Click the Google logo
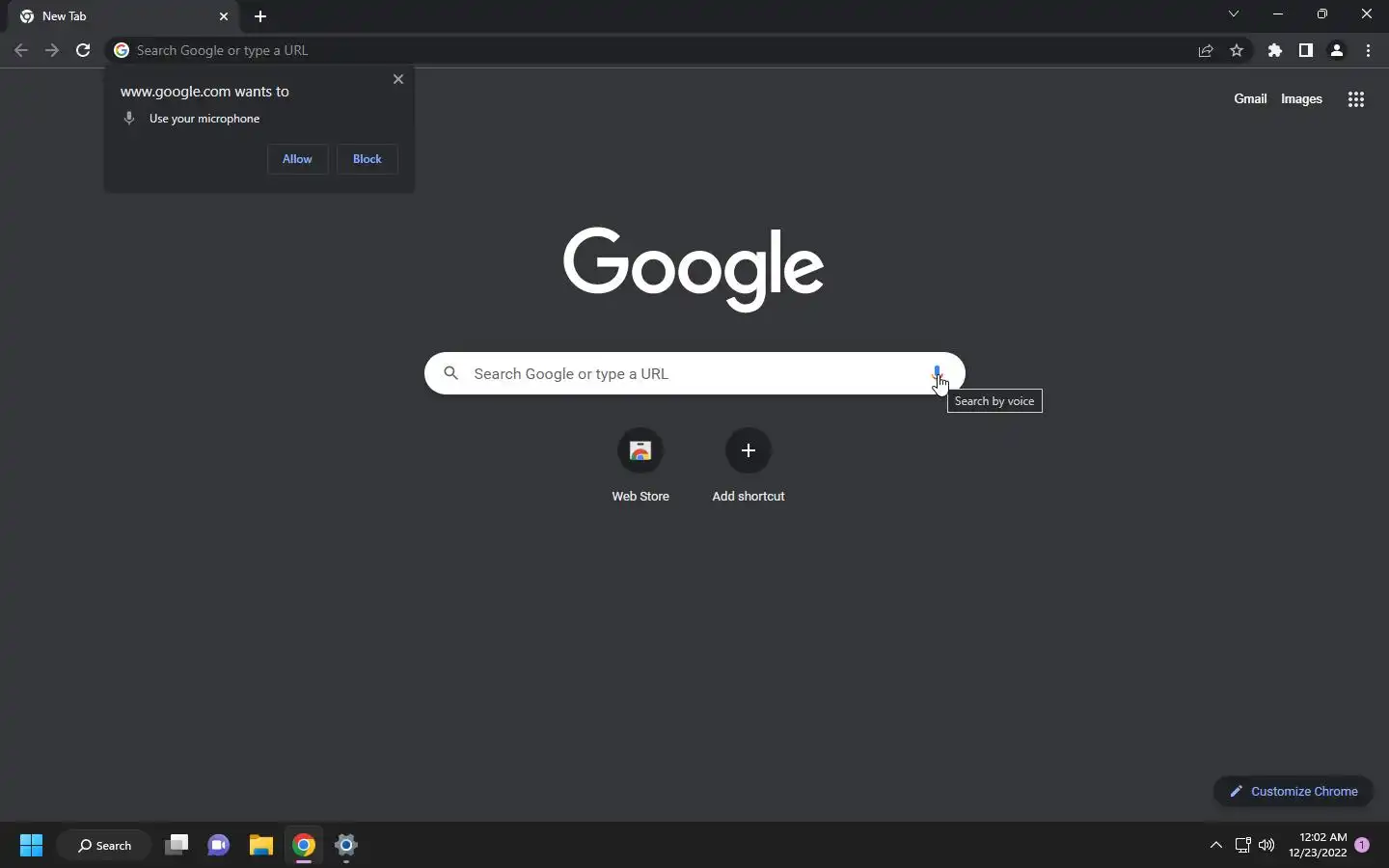The image size is (1389, 868). point(694,268)
